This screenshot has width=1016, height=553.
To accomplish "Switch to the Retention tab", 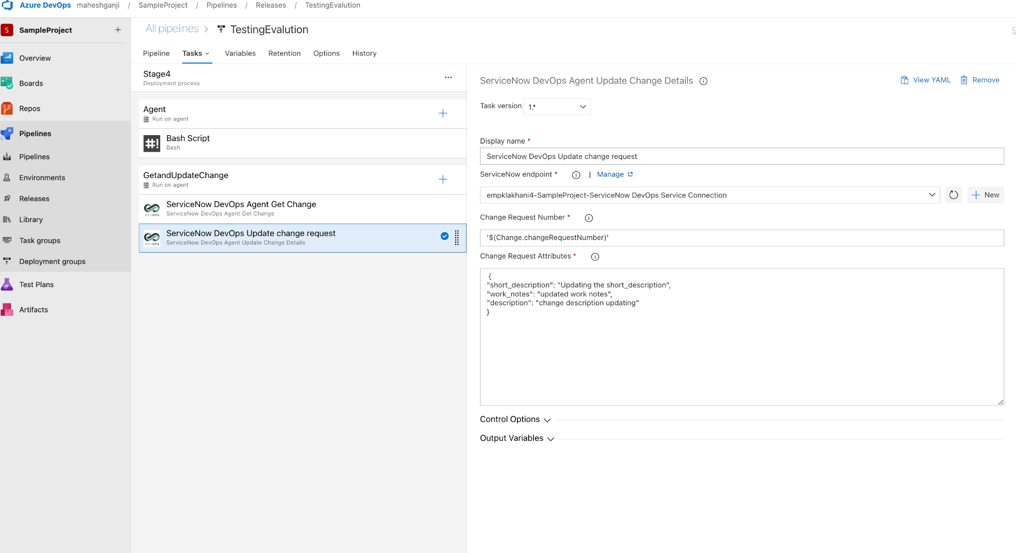I will pyautogui.click(x=284, y=53).
